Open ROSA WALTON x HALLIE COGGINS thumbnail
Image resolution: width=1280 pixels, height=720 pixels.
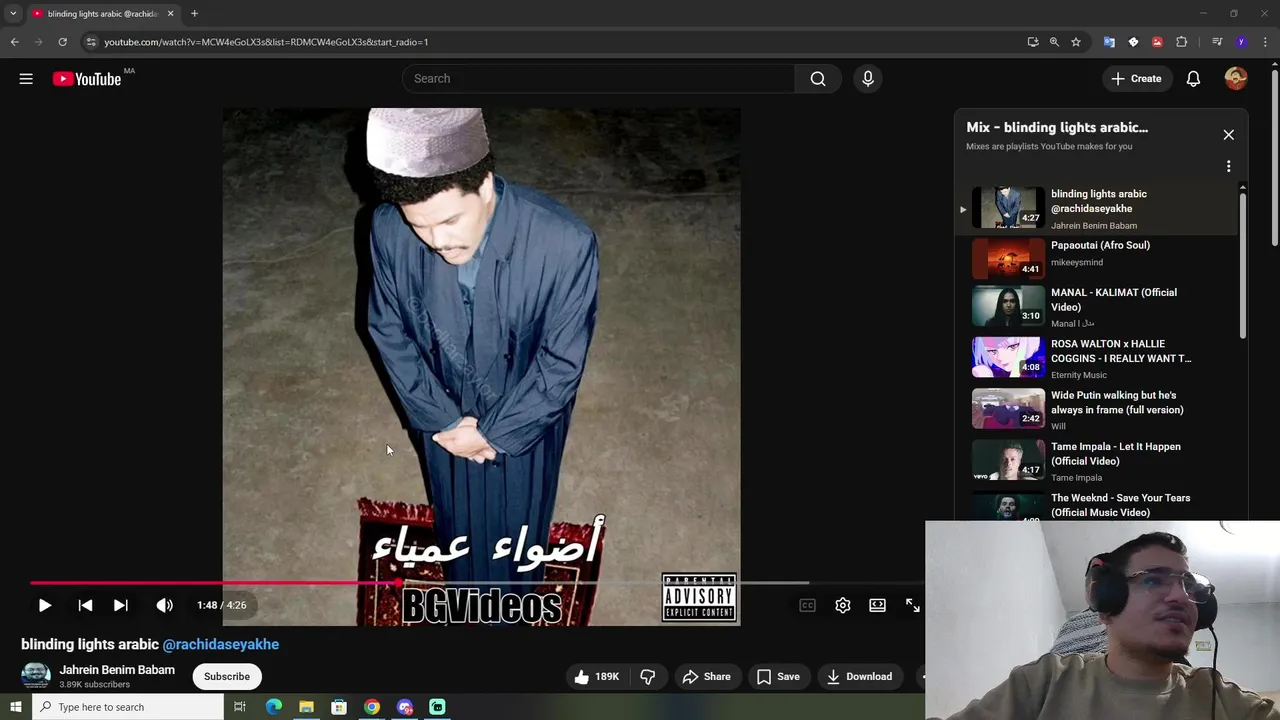click(1008, 356)
